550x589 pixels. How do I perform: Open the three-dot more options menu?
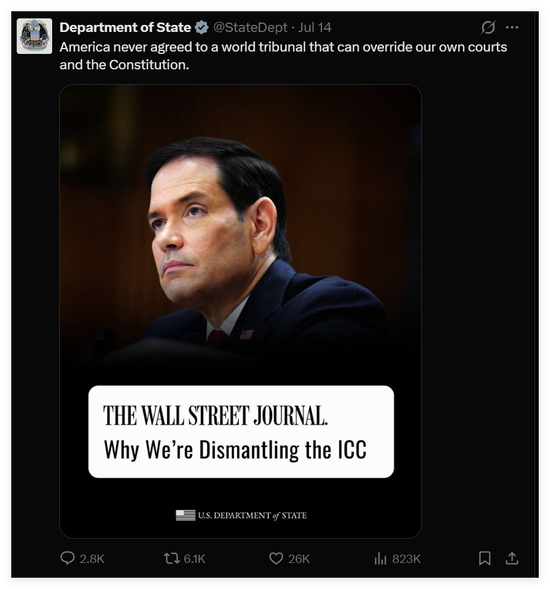512,27
